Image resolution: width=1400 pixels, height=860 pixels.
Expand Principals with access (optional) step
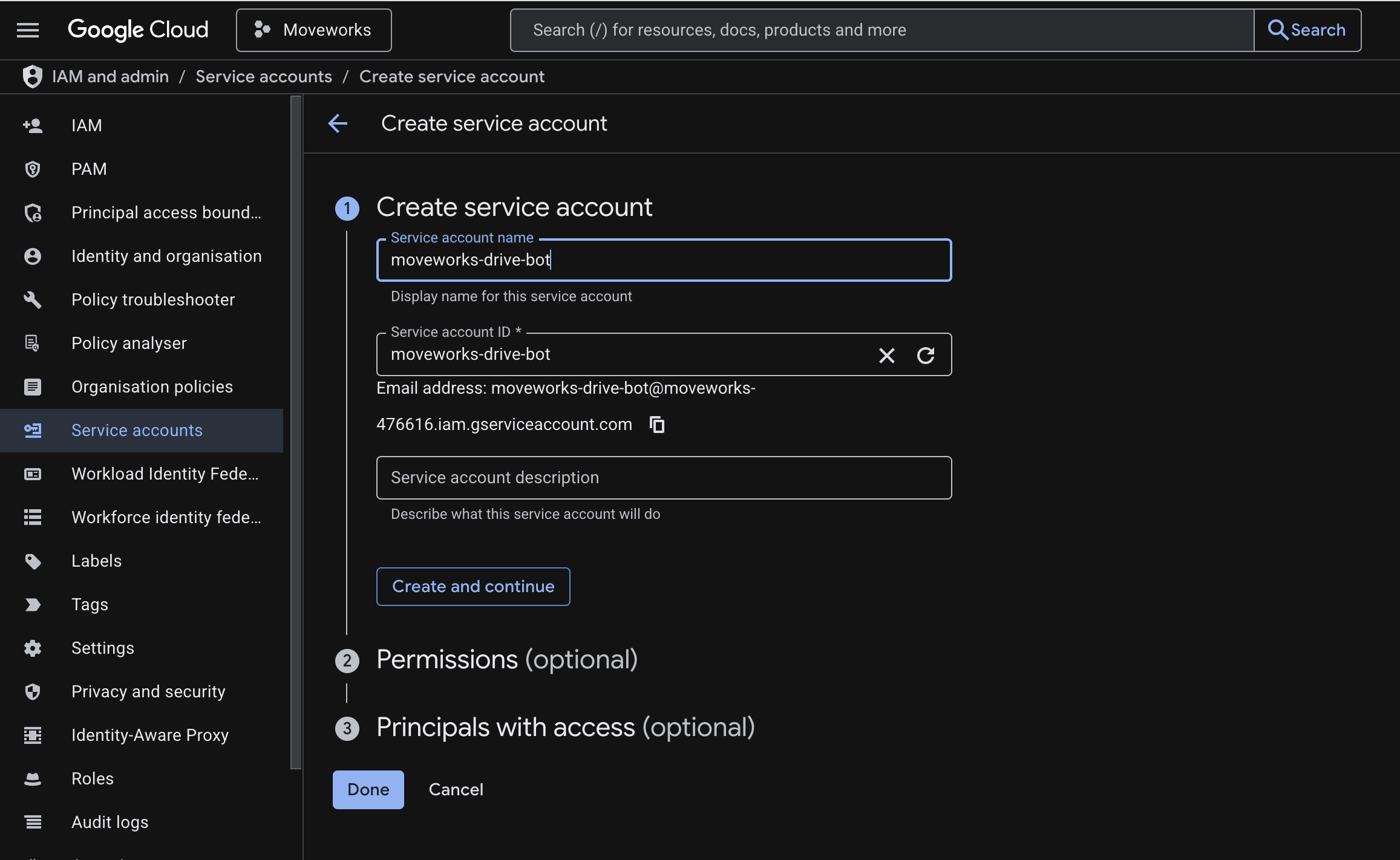click(565, 727)
